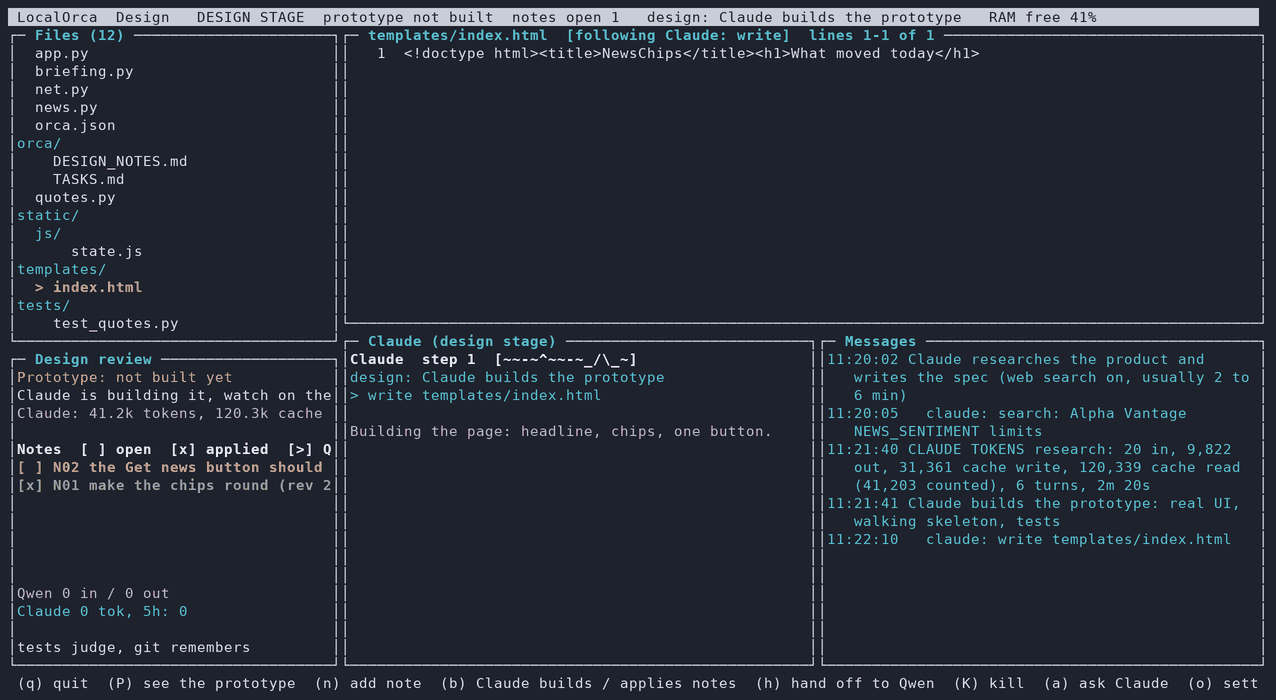Toggle checkbox of note N01 chips round
This screenshot has width=1276, height=700.
point(30,485)
